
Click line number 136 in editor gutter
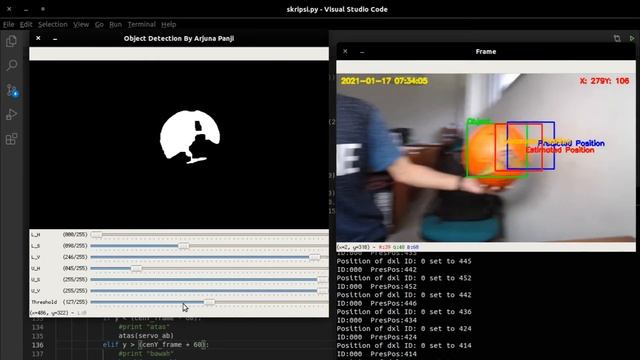coord(37,345)
